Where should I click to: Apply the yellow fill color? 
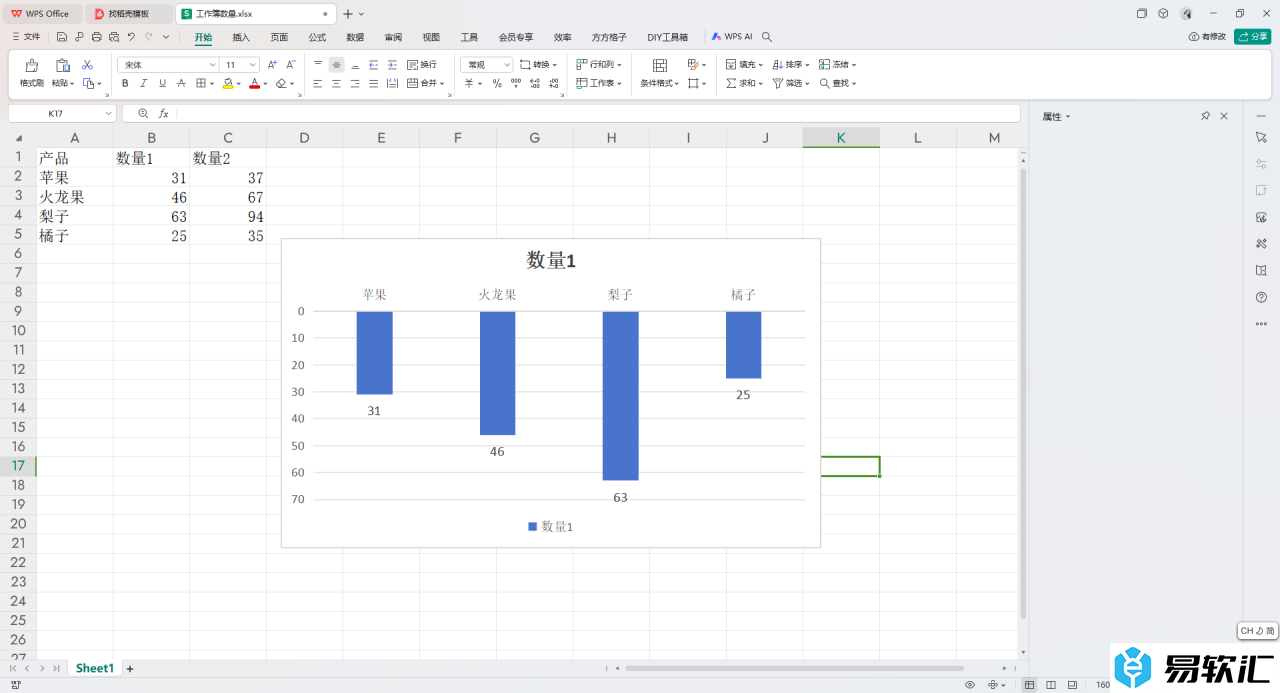228,84
